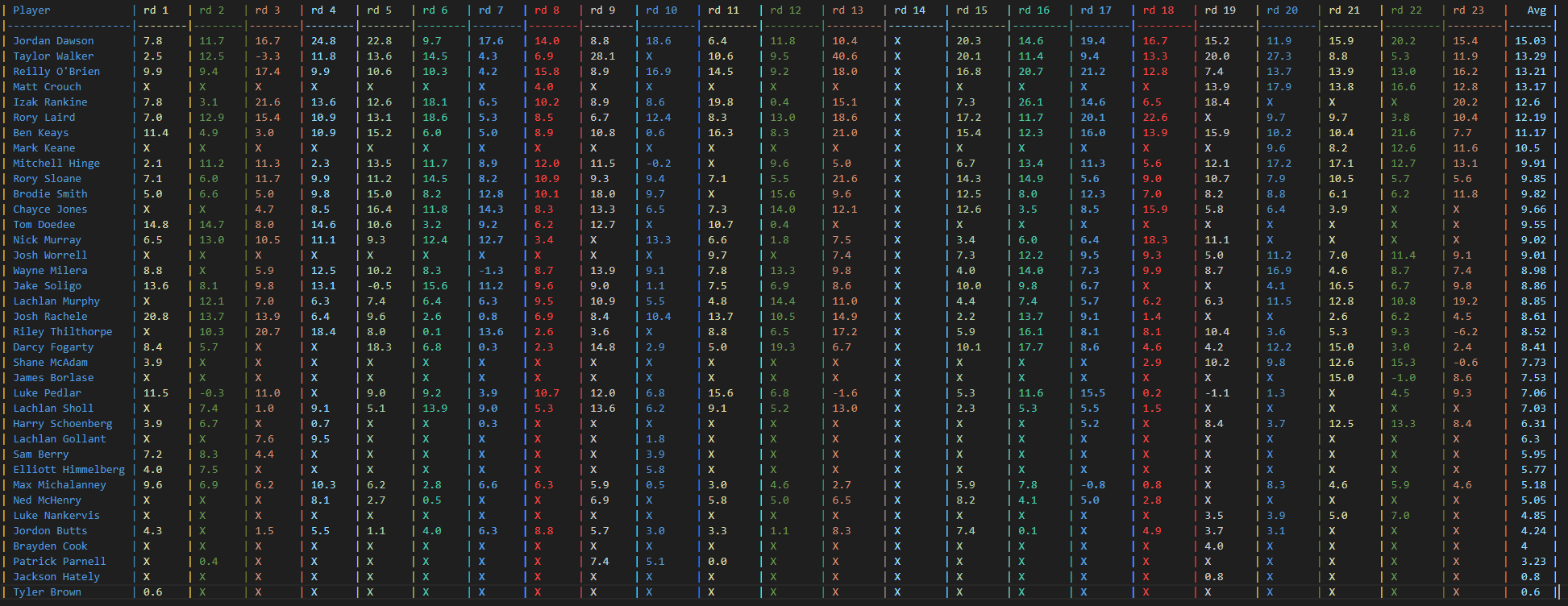This screenshot has height=606, width=1568.
Task: Click player name Nick Murray
Action: coord(47,240)
